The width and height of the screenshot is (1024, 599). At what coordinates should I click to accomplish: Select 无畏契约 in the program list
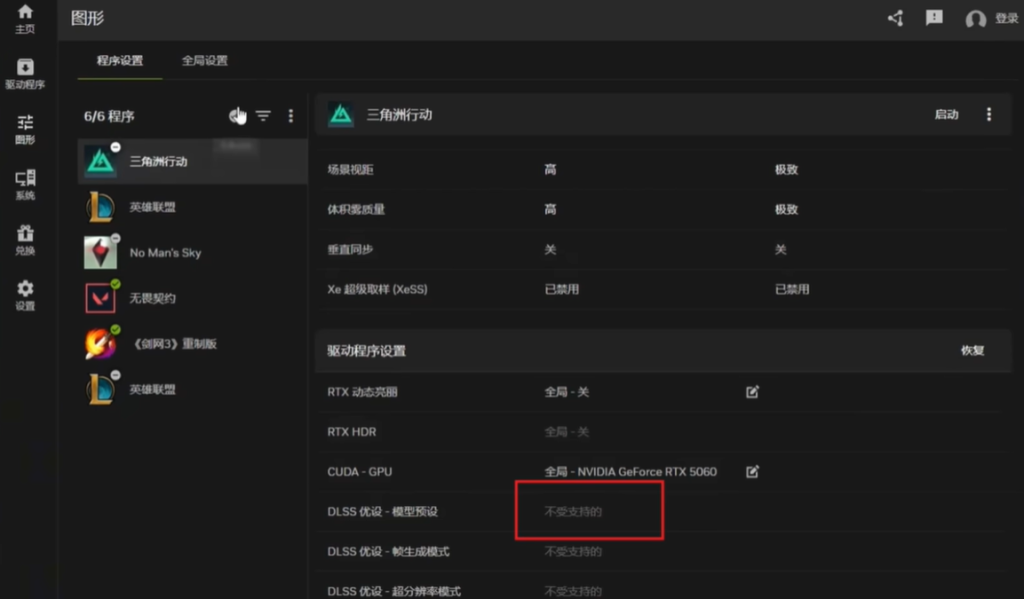(152, 298)
